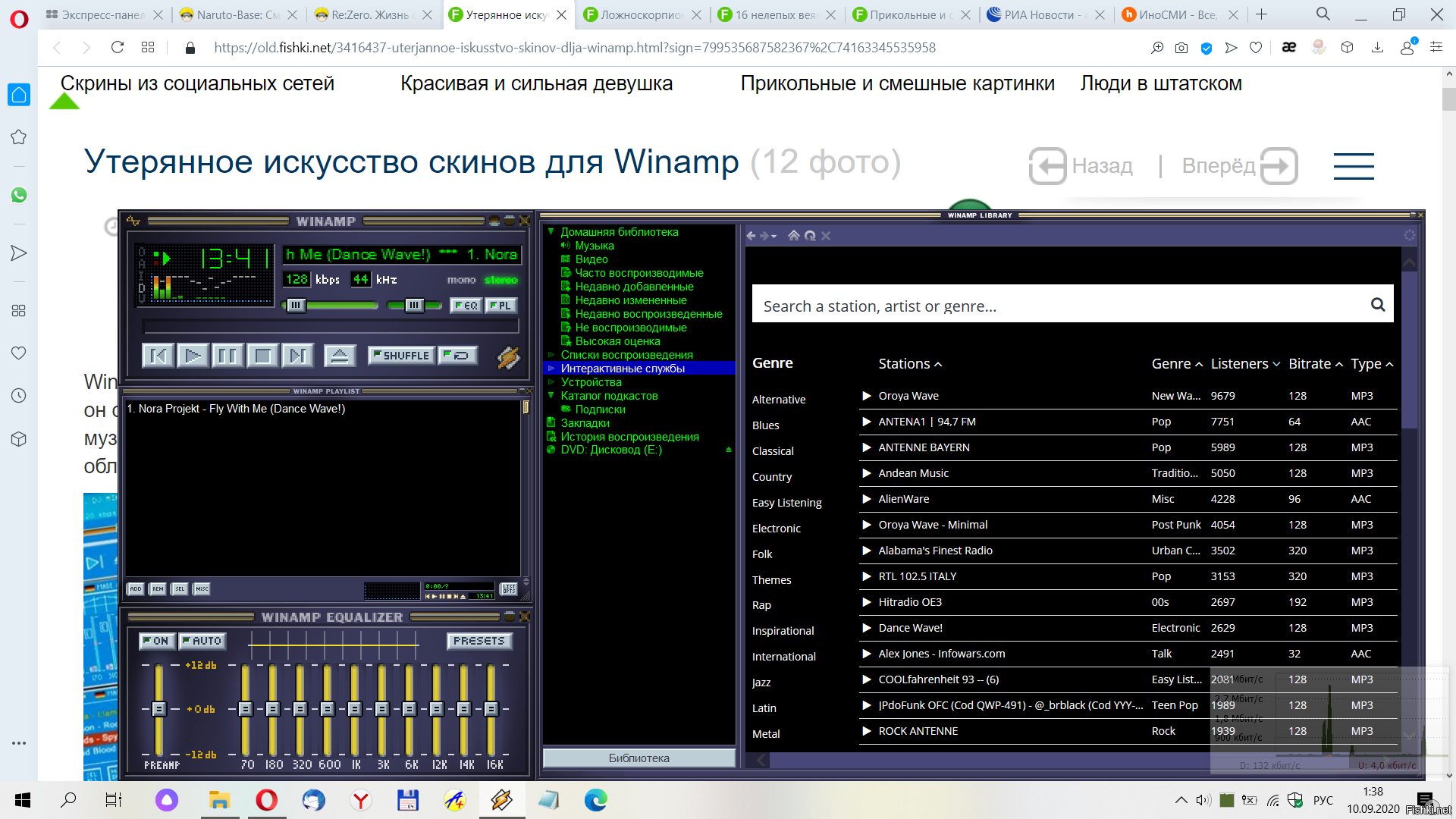This screenshot has height=819, width=1456.
Task: Click Winamp previous track button
Action: (x=158, y=355)
